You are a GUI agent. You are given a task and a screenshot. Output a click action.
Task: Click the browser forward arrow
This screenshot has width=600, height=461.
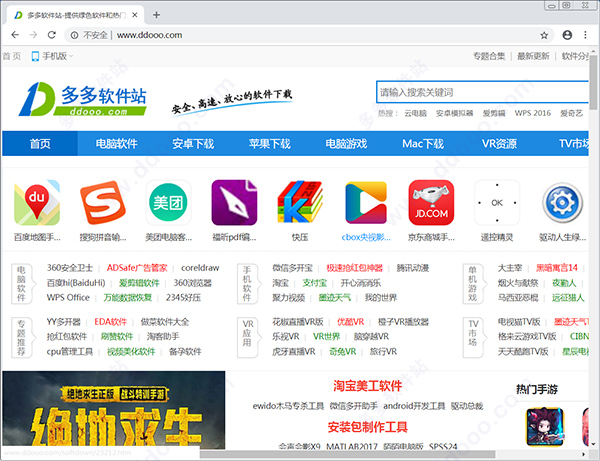coord(33,35)
